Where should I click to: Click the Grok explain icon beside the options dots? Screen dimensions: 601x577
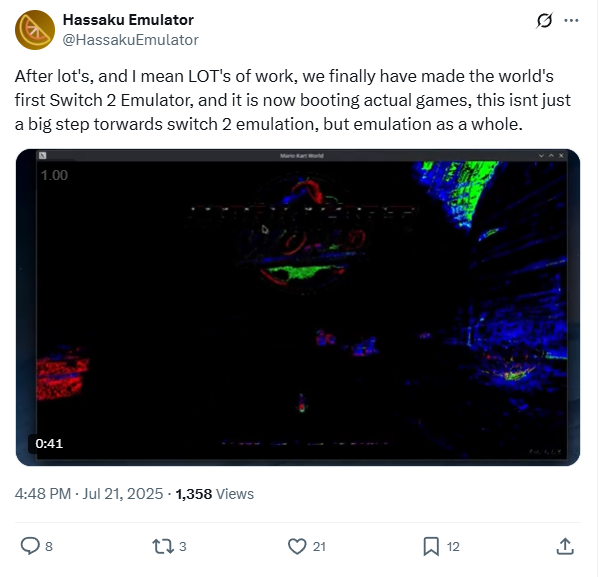tap(546, 20)
